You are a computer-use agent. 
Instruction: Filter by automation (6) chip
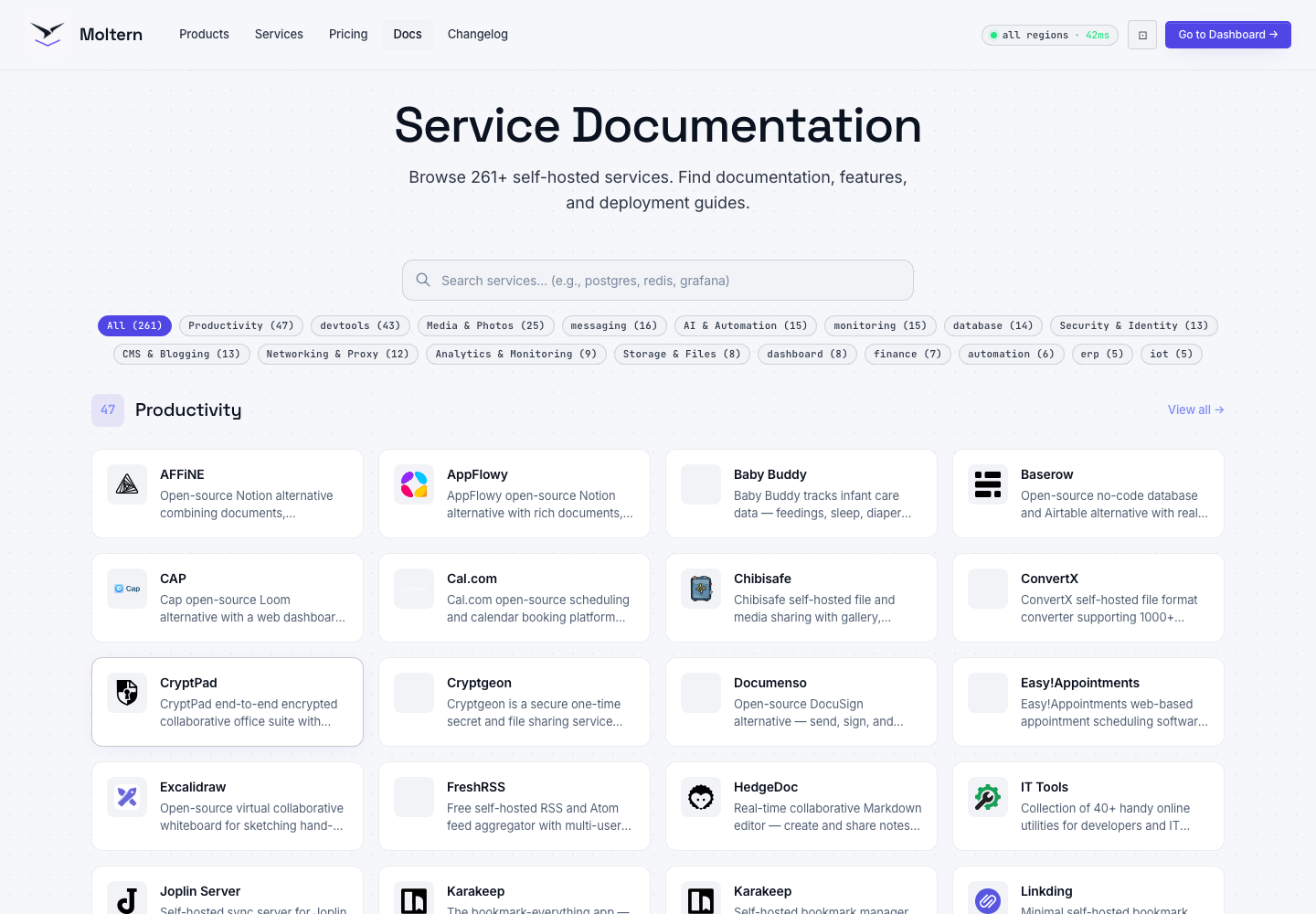[x=1011, y=354]
